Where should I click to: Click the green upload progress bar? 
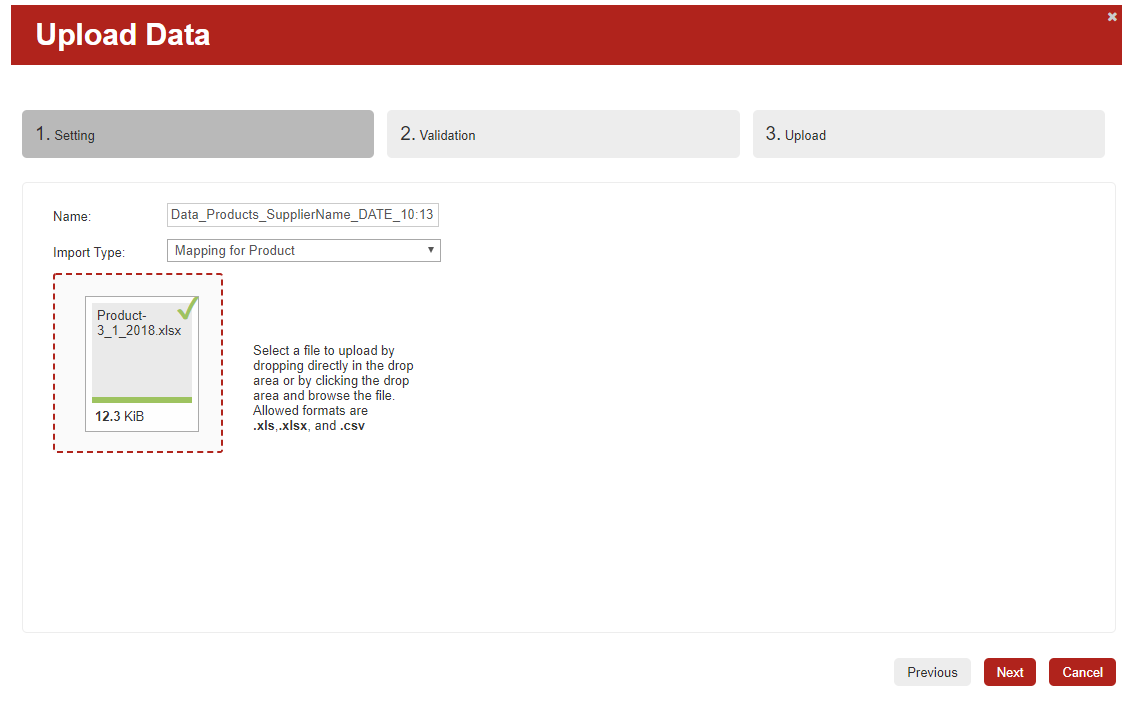[142, 399]
